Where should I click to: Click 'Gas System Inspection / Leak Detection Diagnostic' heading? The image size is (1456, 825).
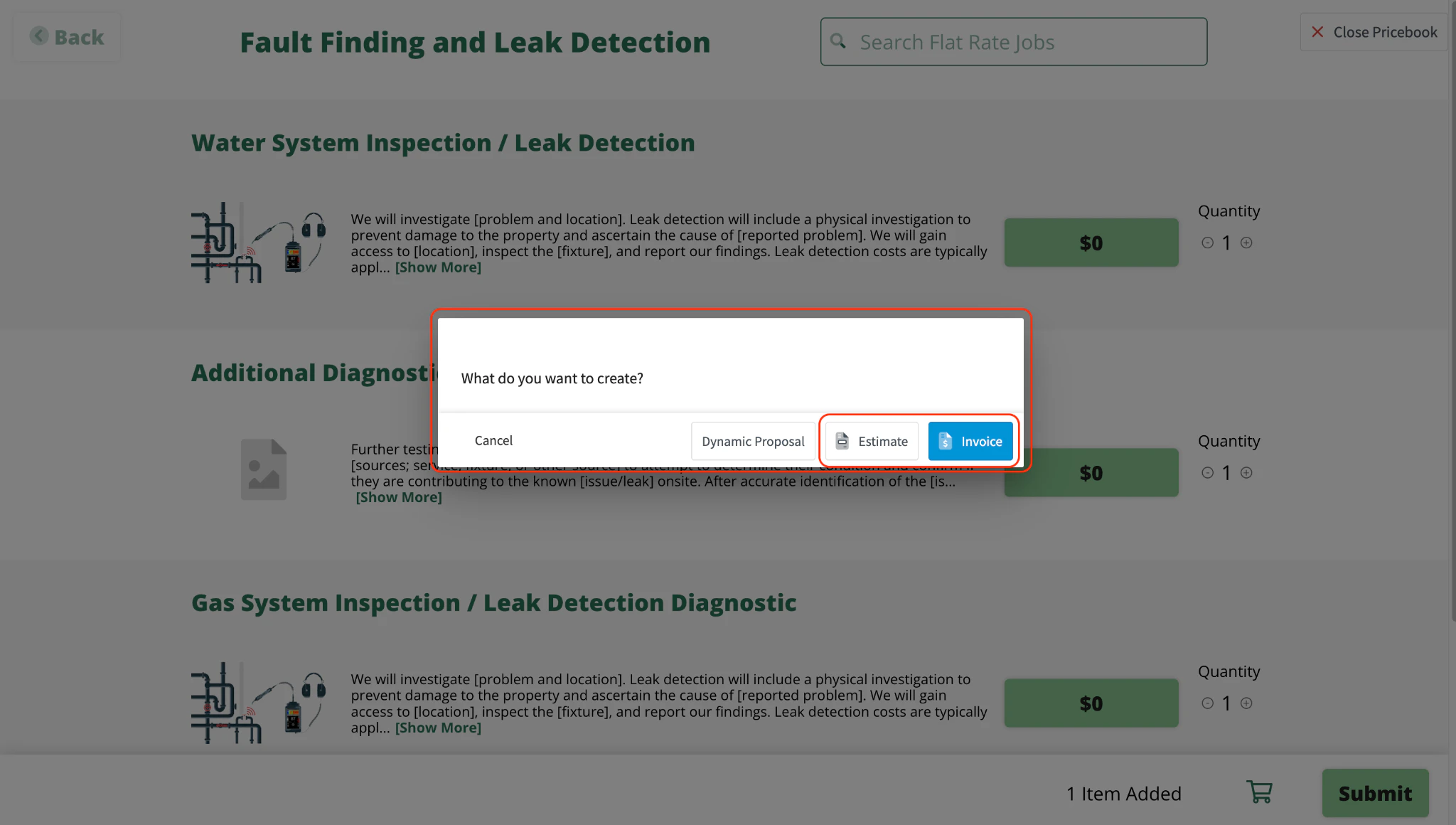point(493,602)
